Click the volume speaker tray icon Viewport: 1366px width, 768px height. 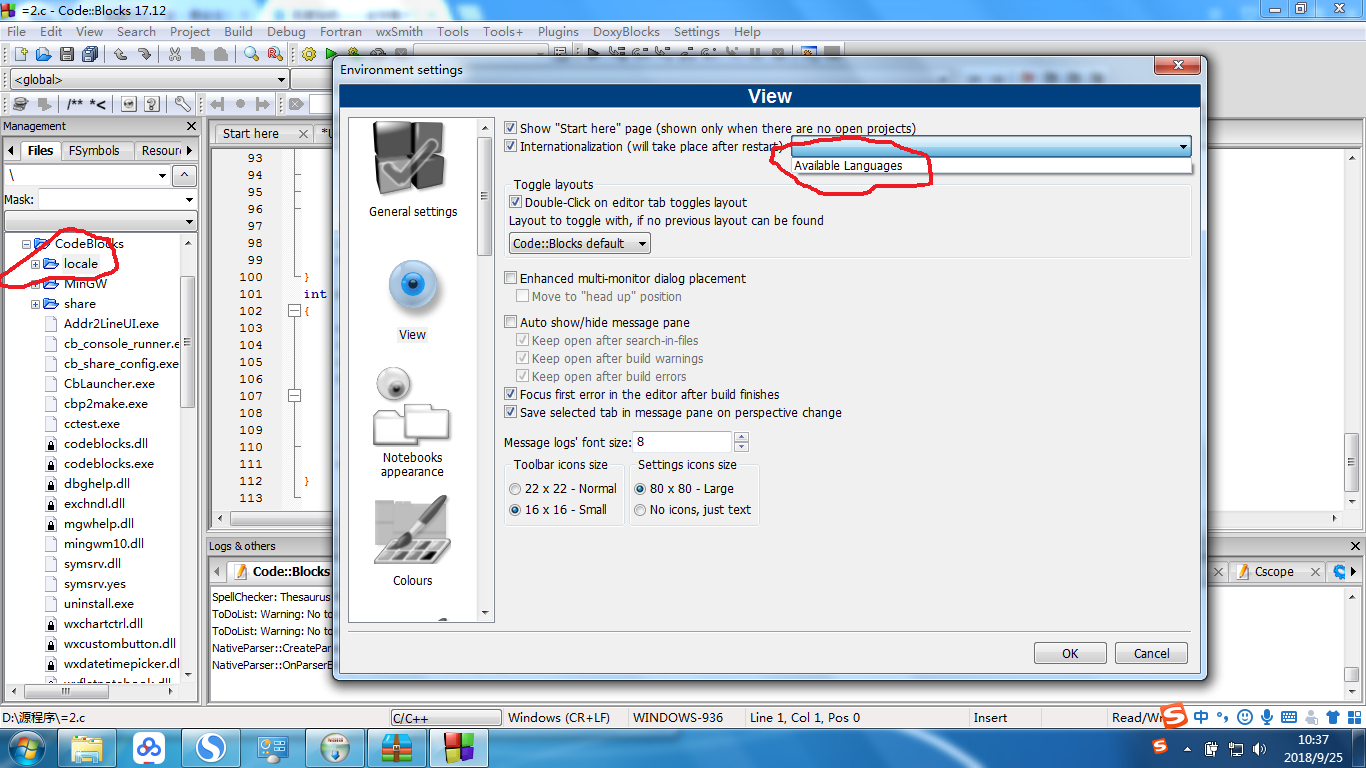pos(1259,747)
